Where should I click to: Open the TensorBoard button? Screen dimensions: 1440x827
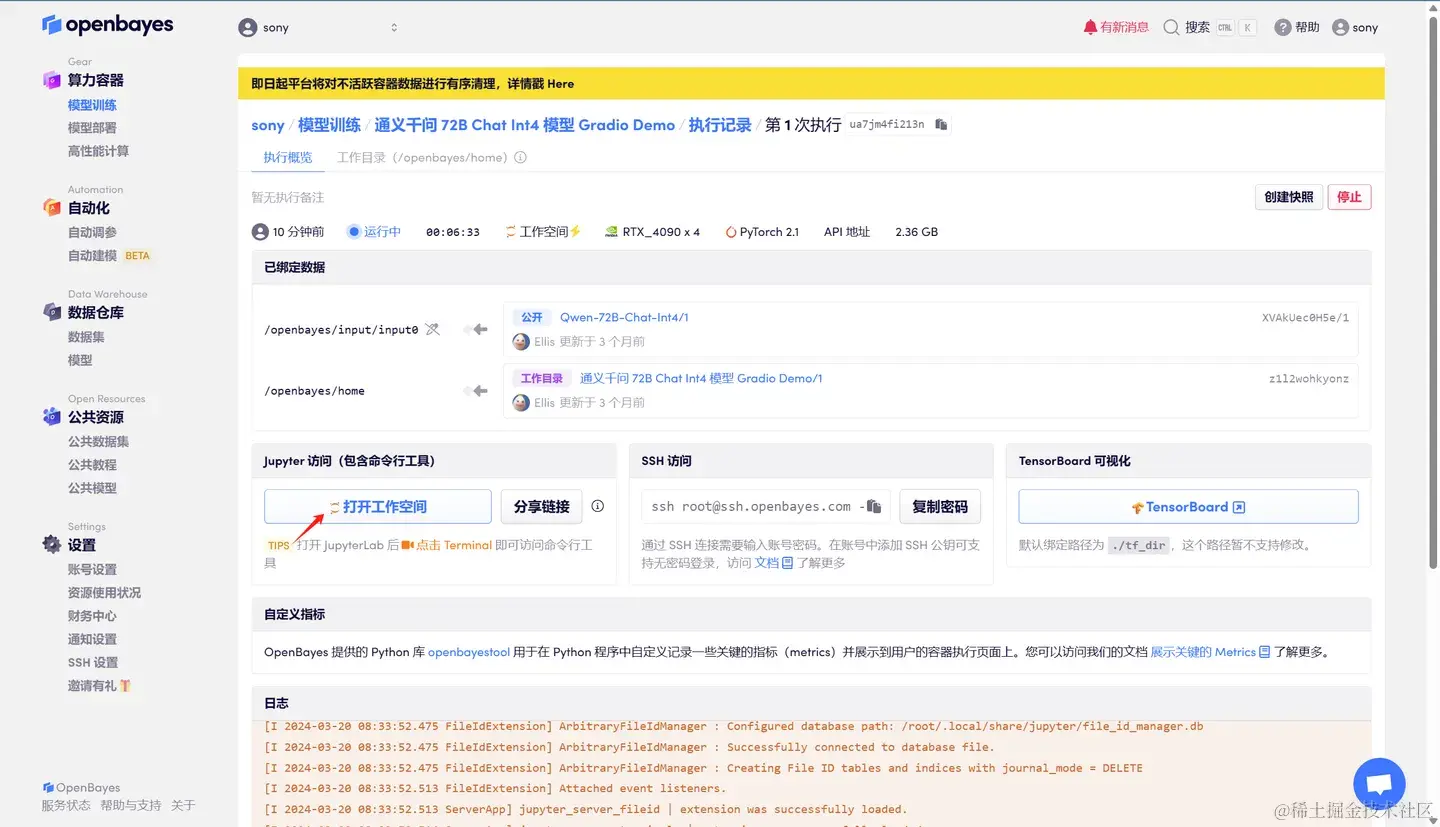(x=1188, y=507)
